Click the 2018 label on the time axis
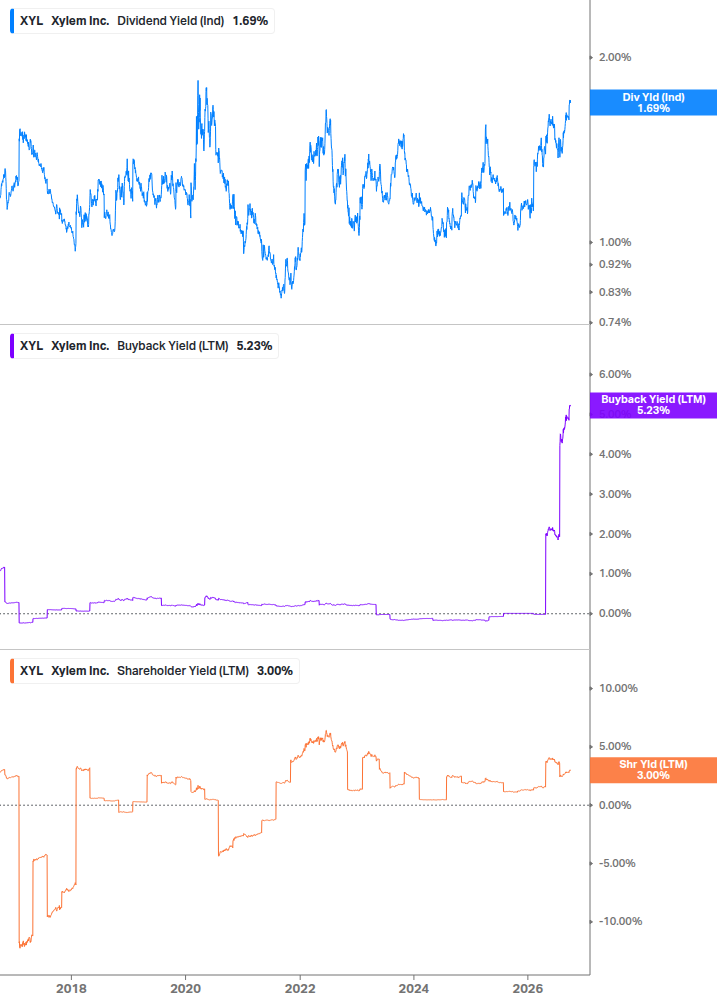The height and width of the screenshot is (1005, 717). (71, 988)
